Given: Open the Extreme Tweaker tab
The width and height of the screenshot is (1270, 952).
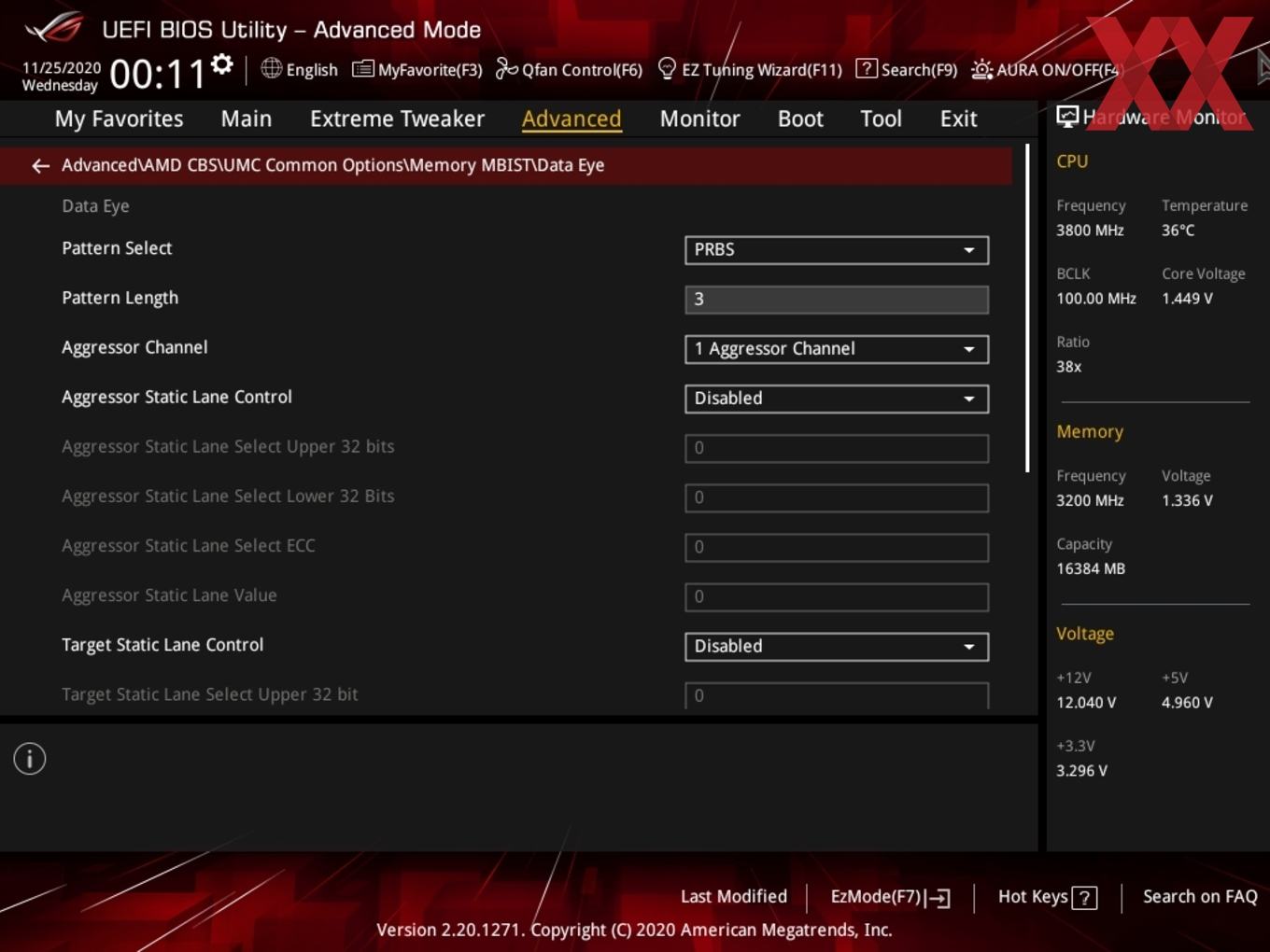Looking at the screenshot, I should tap(397, 119).
